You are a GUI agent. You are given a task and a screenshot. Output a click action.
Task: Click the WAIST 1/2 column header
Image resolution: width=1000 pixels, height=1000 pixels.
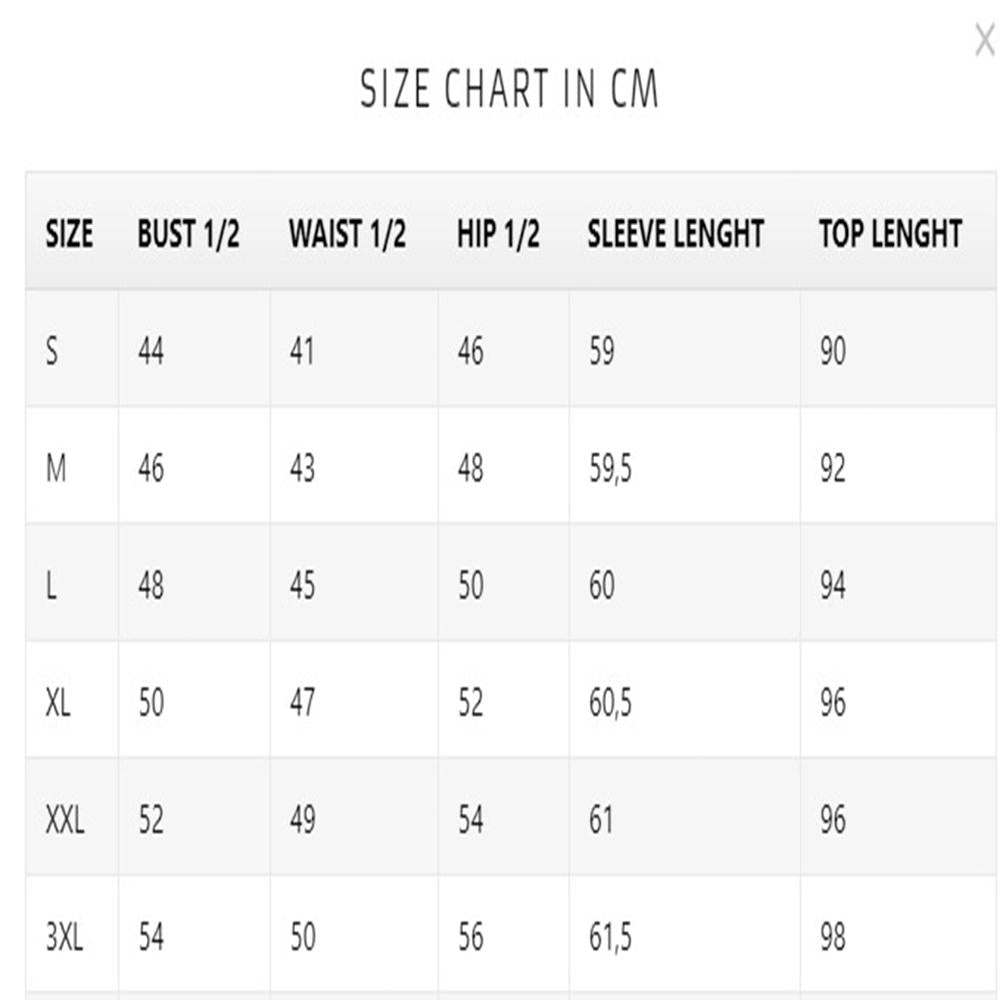click(348, 233)
